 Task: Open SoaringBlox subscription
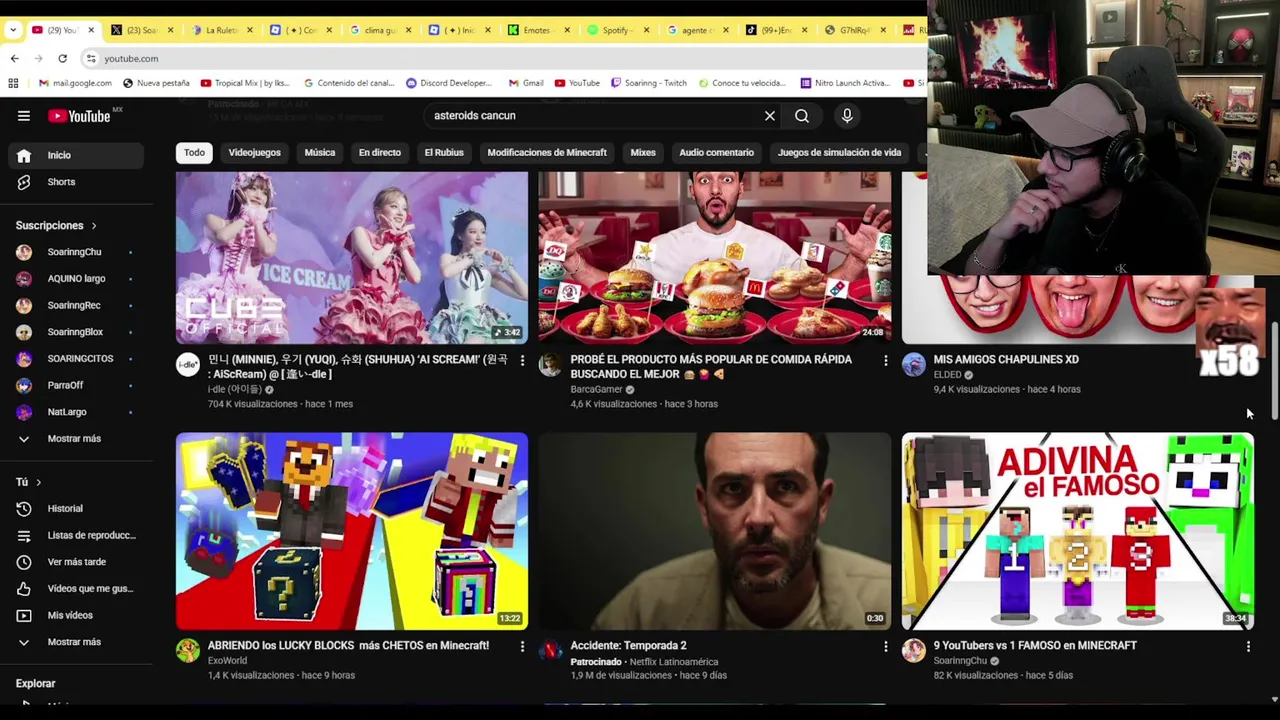[76, 332]
